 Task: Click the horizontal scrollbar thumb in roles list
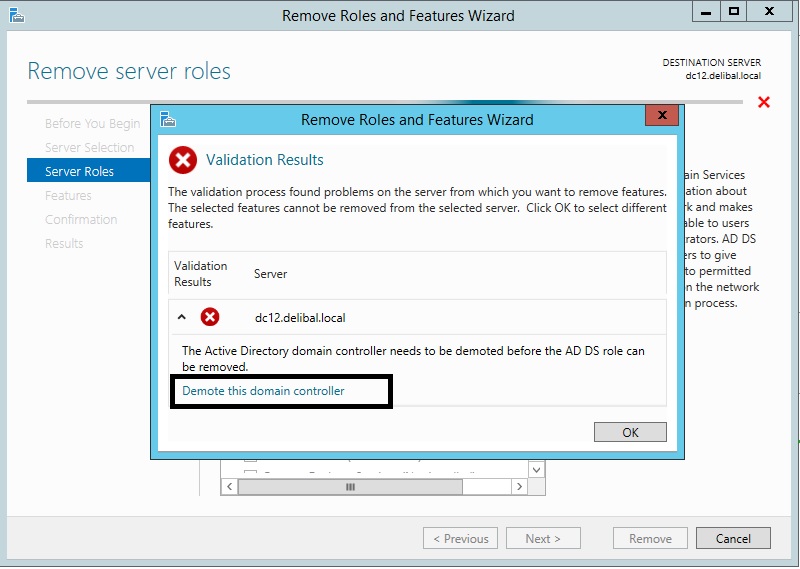pyautogui.click(x=350, y=487)
